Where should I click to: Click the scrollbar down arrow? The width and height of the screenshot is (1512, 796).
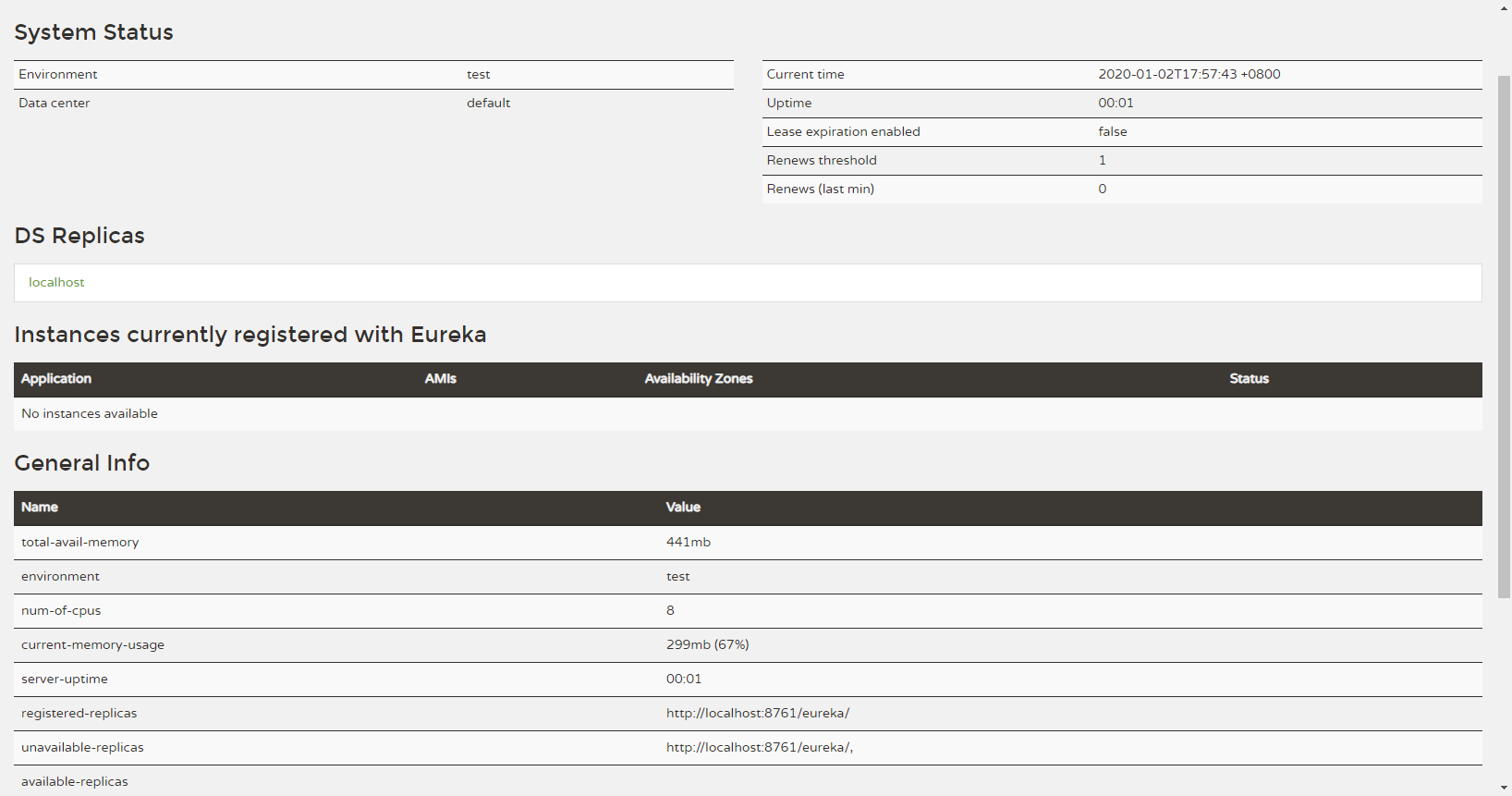tap(1504, 789)
